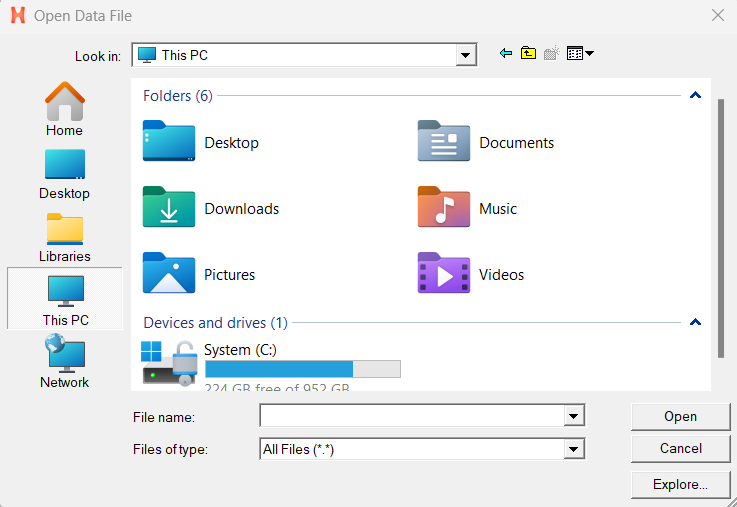Open the Files of type dropdown arrow

click(x=573, y=449)
